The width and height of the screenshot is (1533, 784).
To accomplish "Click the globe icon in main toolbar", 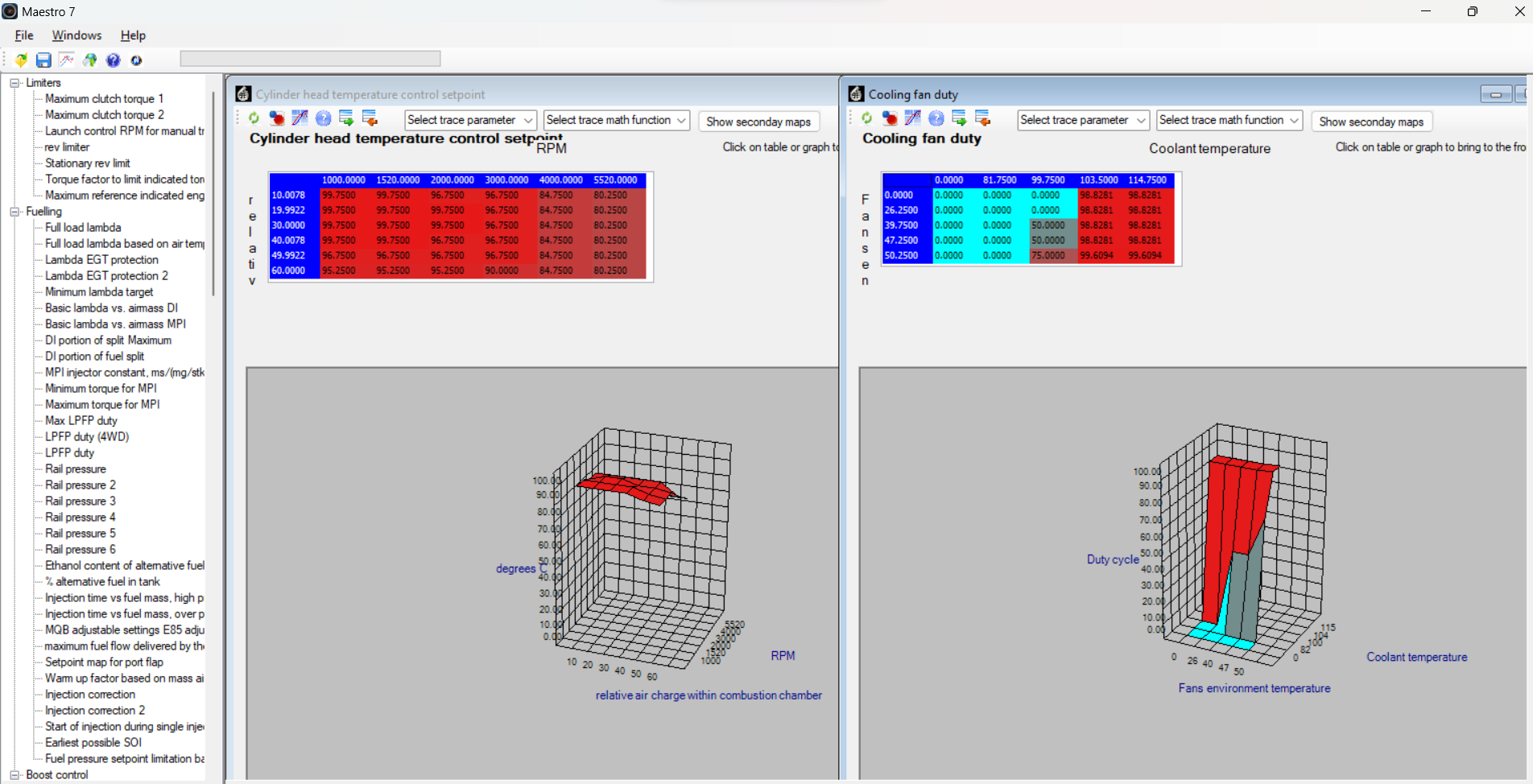I will coord(90,60).
